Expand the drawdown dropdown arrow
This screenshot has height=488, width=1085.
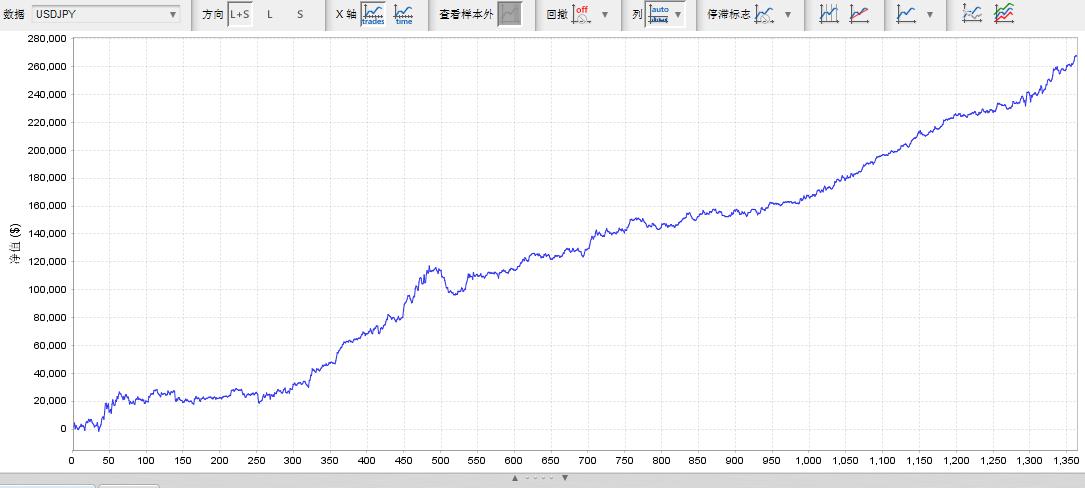pos(604,15)
